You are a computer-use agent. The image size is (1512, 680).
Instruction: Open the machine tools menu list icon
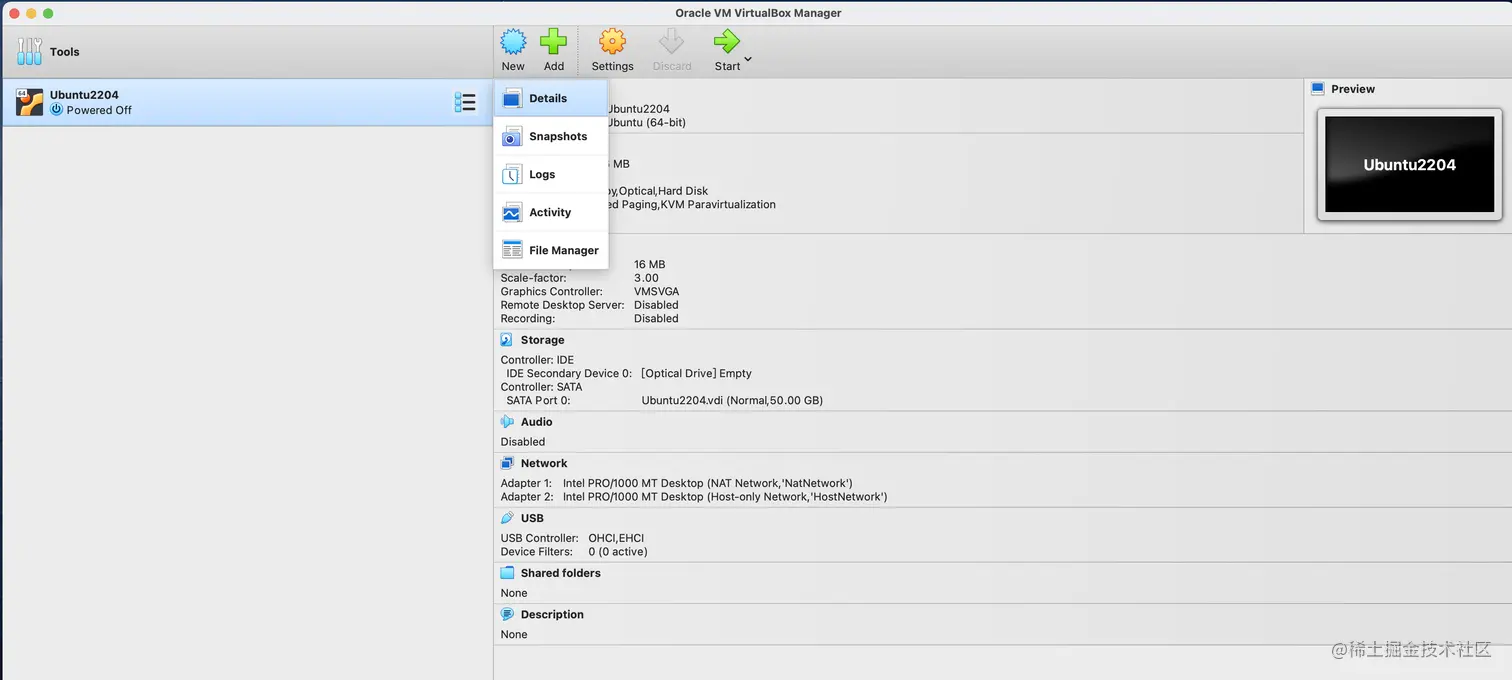(x=465, y=102)
